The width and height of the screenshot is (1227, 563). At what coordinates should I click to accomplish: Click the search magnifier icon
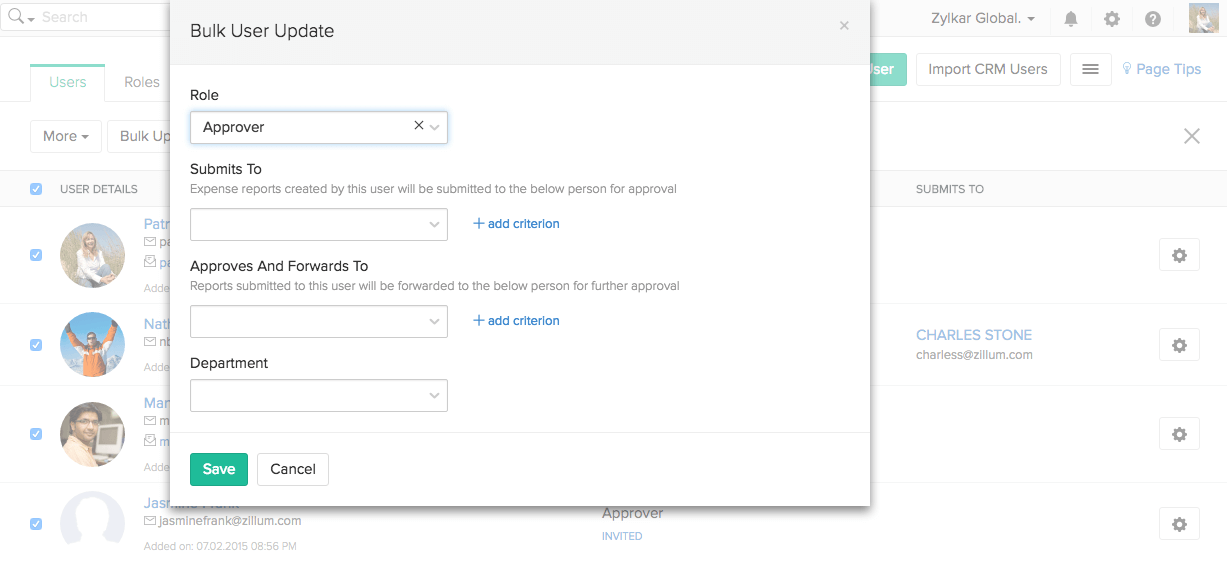(x=16, y=17)
